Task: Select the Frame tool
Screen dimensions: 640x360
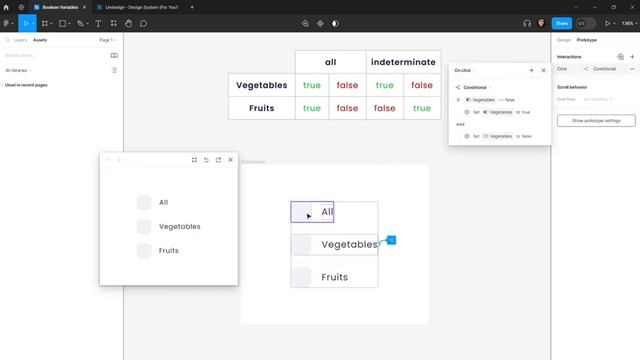Action: [45, 24]
